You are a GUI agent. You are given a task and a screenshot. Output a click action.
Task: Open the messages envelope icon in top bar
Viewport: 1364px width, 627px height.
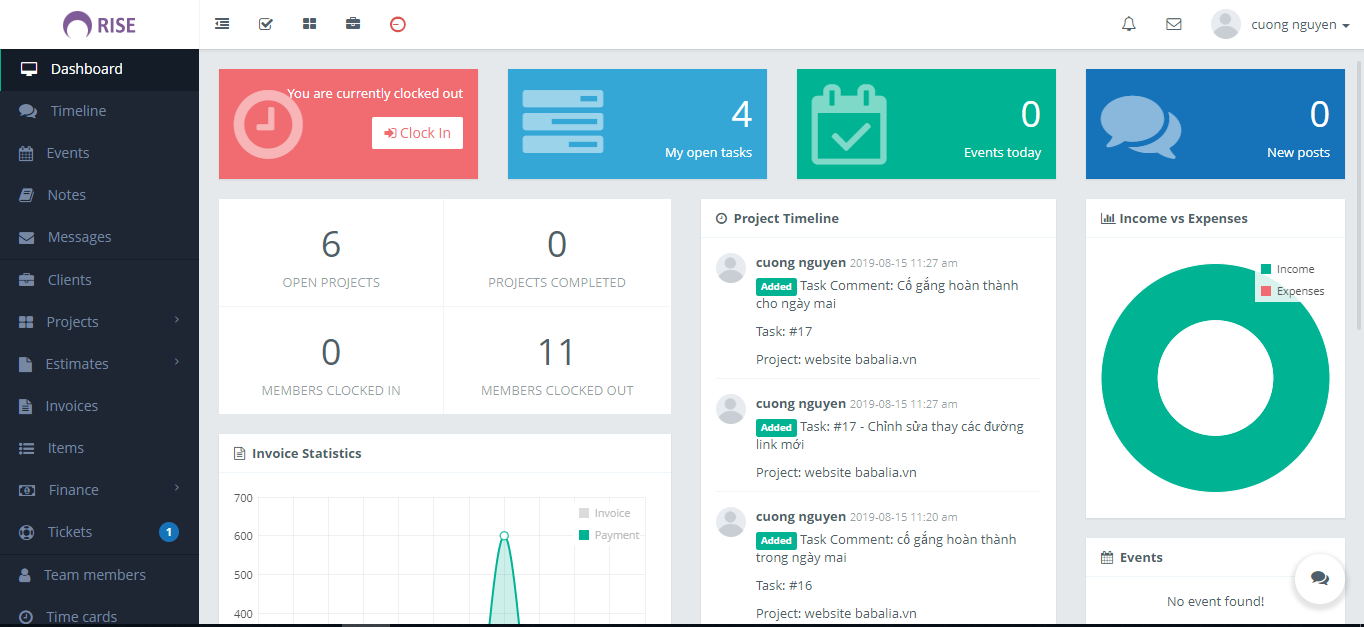(x=1174, y=24)
